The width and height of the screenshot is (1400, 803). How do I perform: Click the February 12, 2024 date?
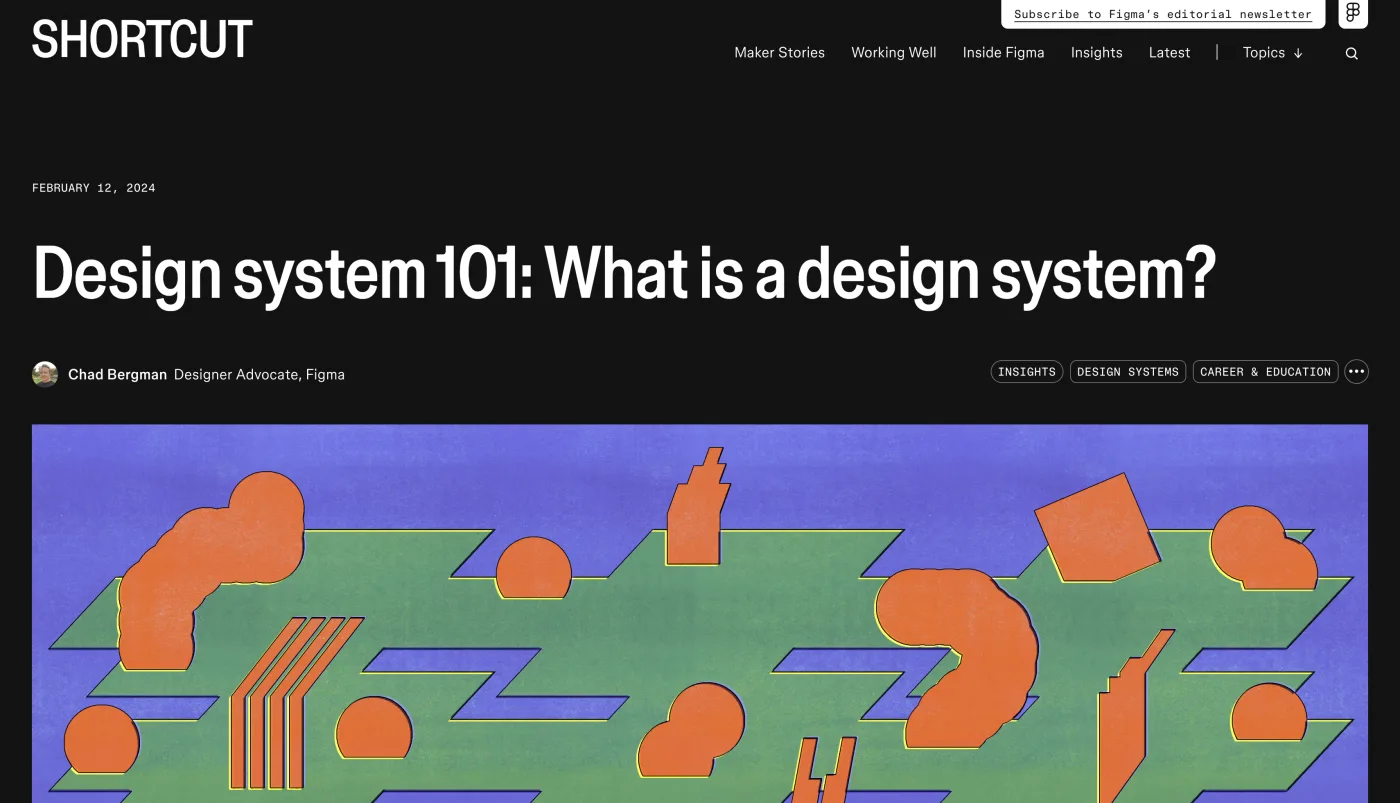coord(94,188)
